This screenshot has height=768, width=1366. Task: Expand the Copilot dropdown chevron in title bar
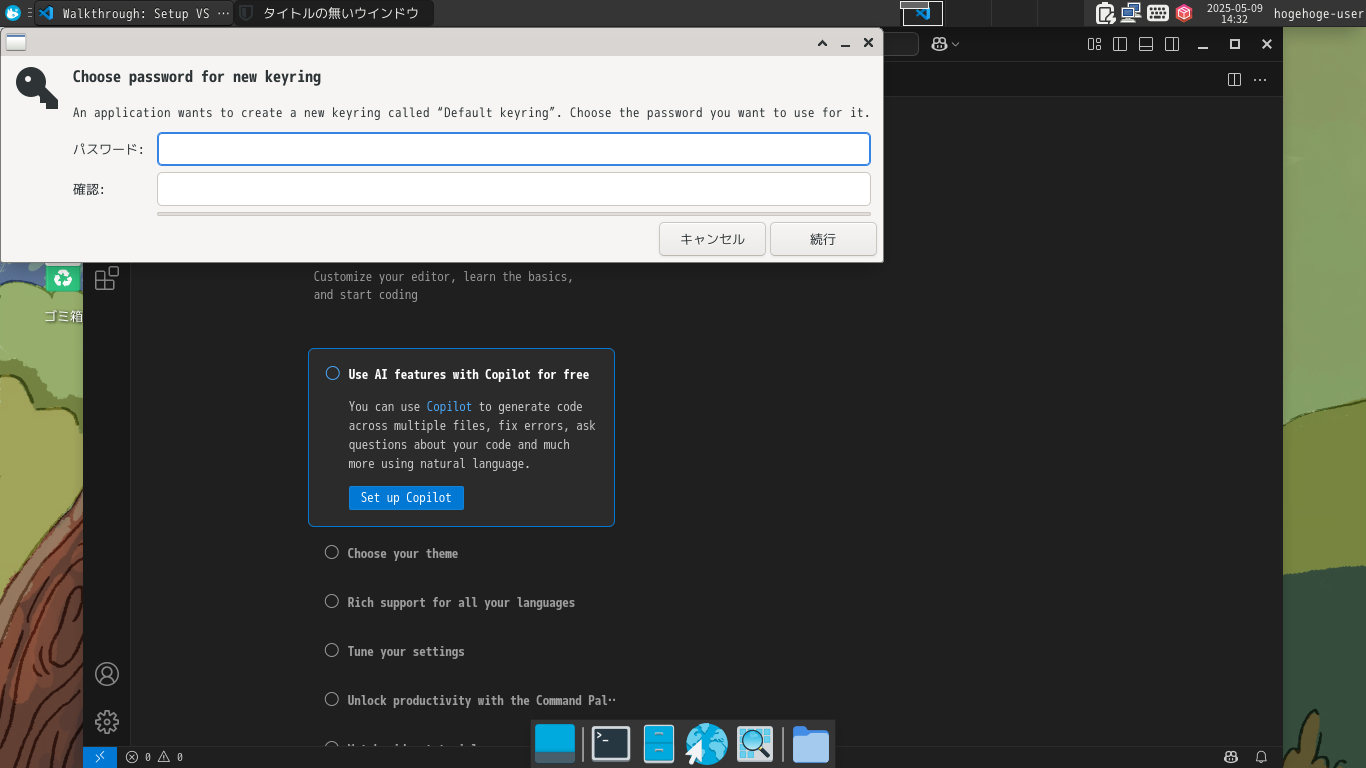956,44
